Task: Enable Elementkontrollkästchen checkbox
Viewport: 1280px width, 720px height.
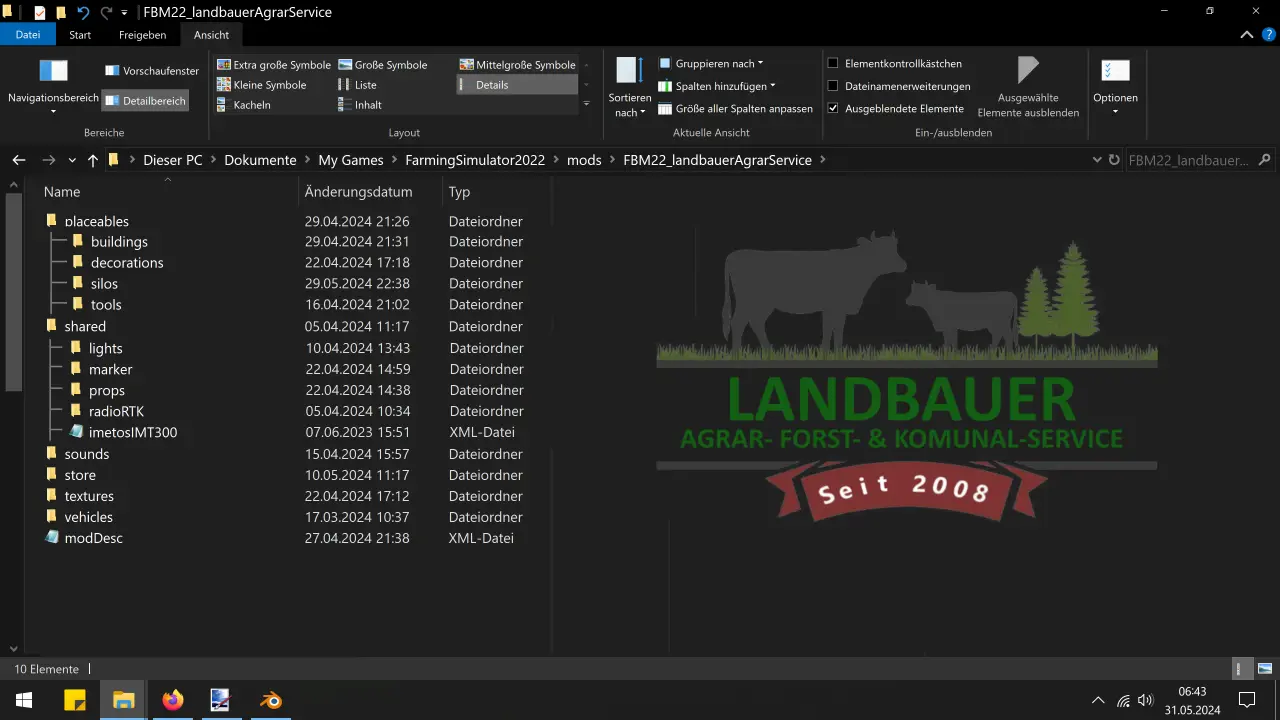Action: click(x=833, y=63)
